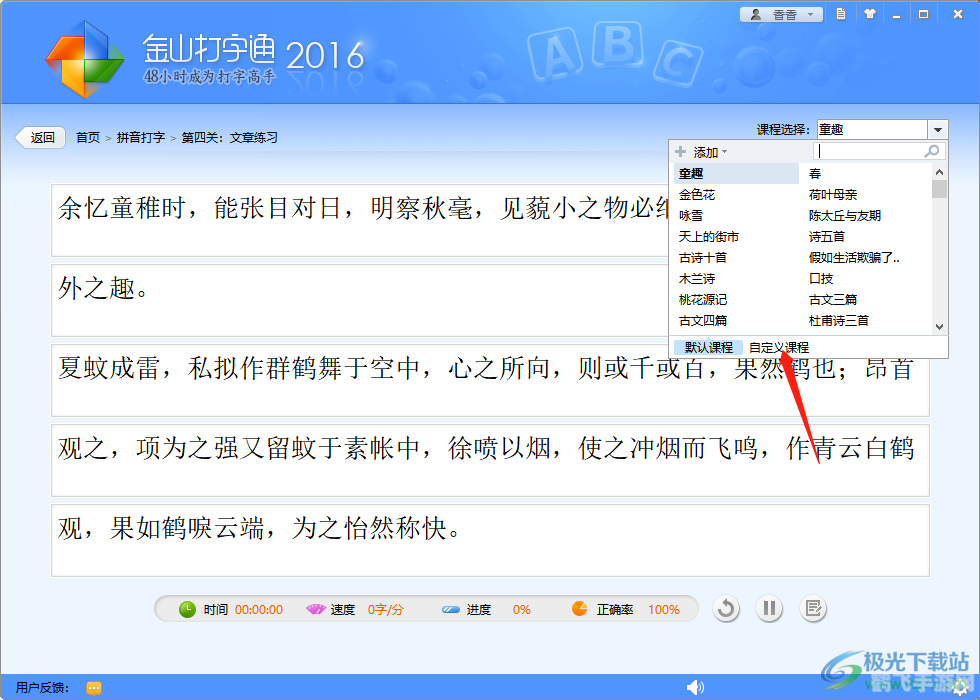Click the smiley icon next to 用户反馈
980x700 pixels.
coord(93,687)
